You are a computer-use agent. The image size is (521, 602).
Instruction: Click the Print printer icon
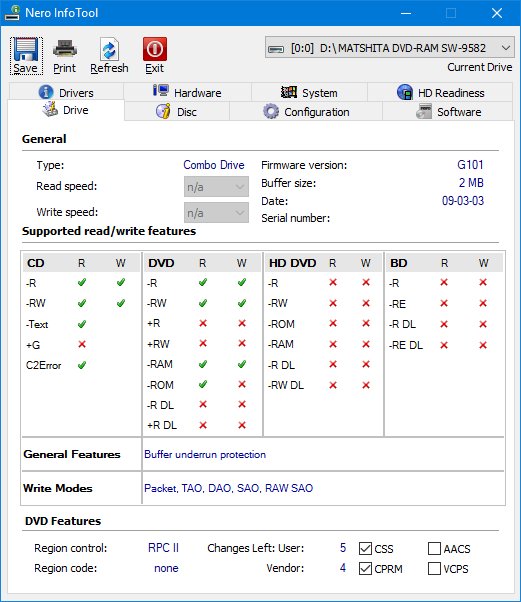pyautogui.click(x=65, y=49)
